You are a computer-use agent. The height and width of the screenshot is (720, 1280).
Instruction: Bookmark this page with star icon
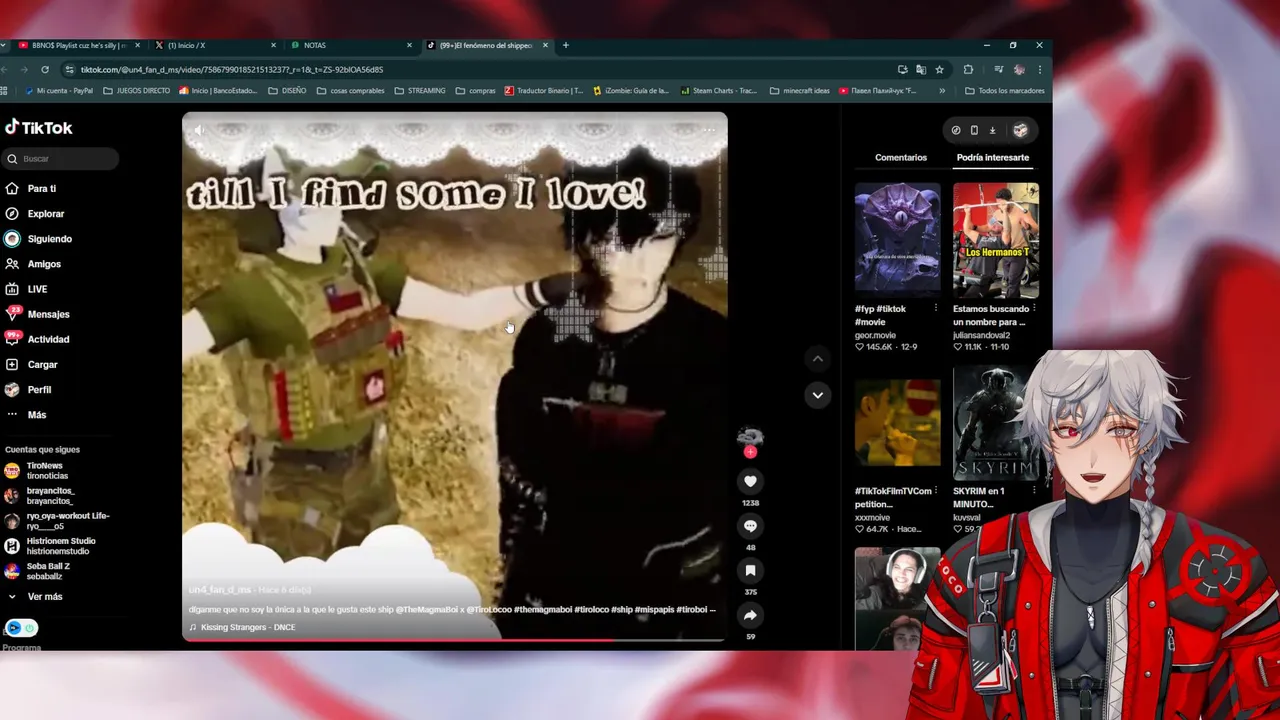coord(939,69)
